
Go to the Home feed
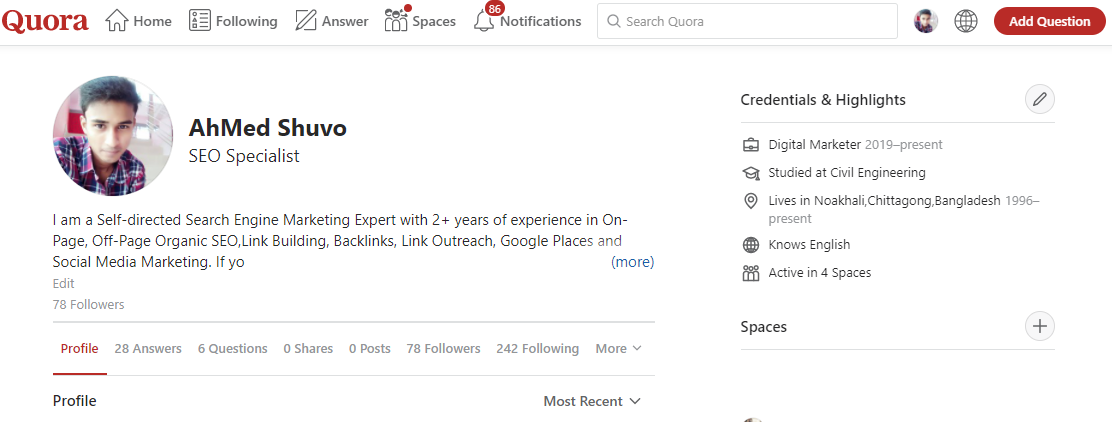139,21
